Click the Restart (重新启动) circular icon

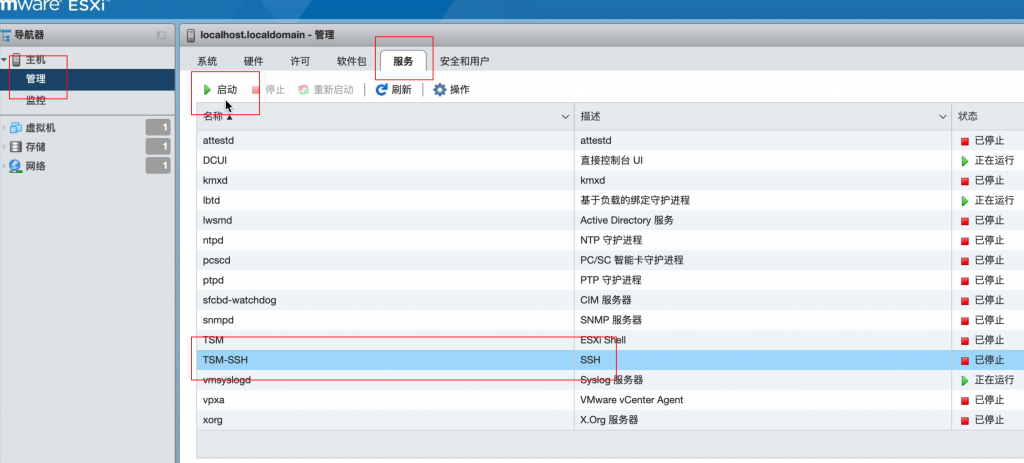pos(304,90)
